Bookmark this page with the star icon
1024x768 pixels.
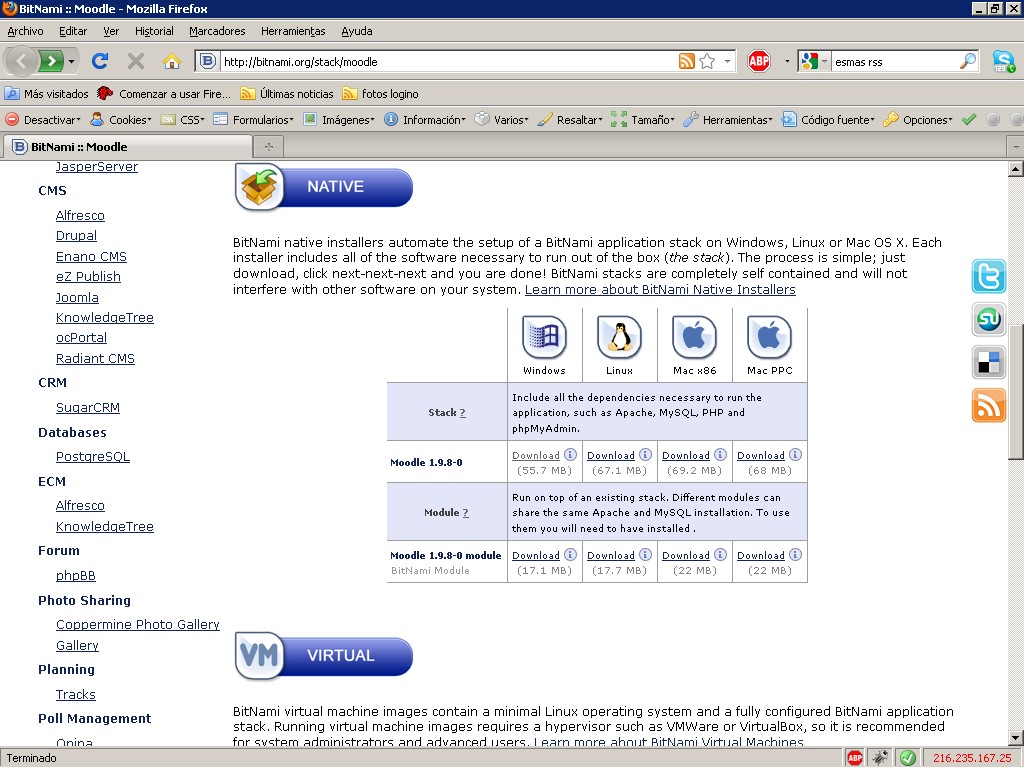pyautogui.click(x=707, y=61)
